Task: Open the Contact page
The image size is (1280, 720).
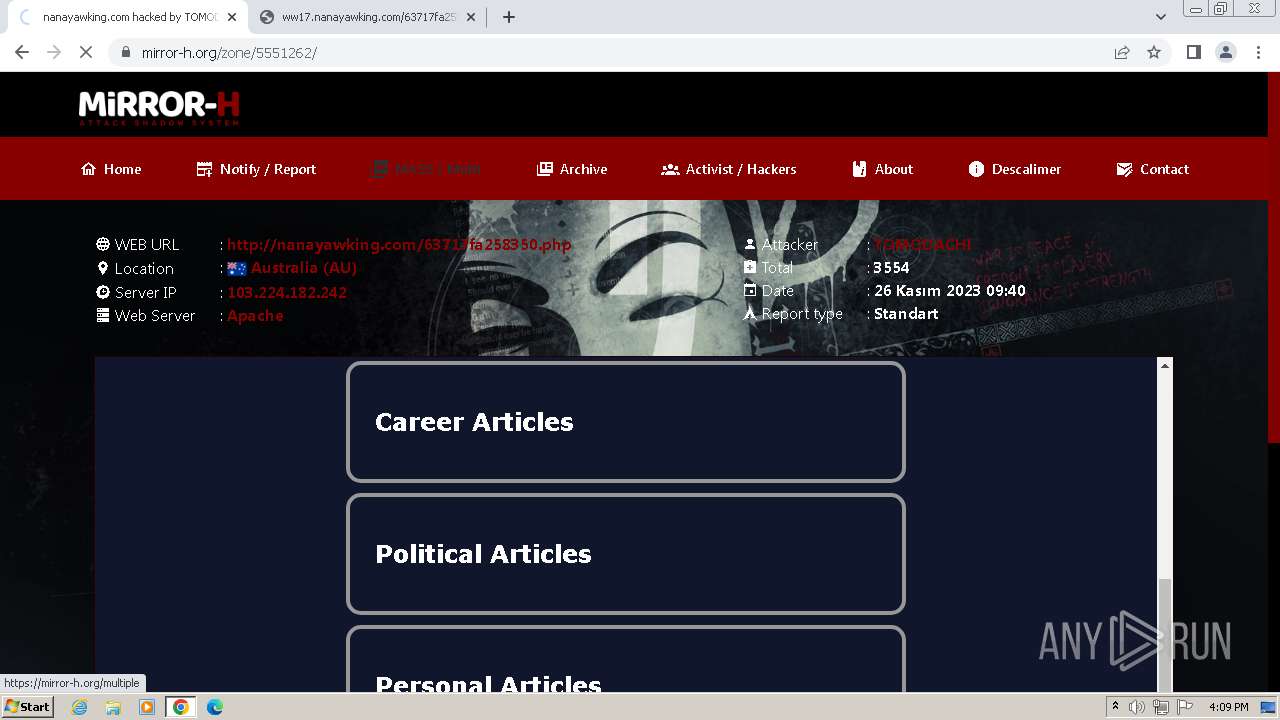Action: pyautogui.click(x=1153, y=169)
